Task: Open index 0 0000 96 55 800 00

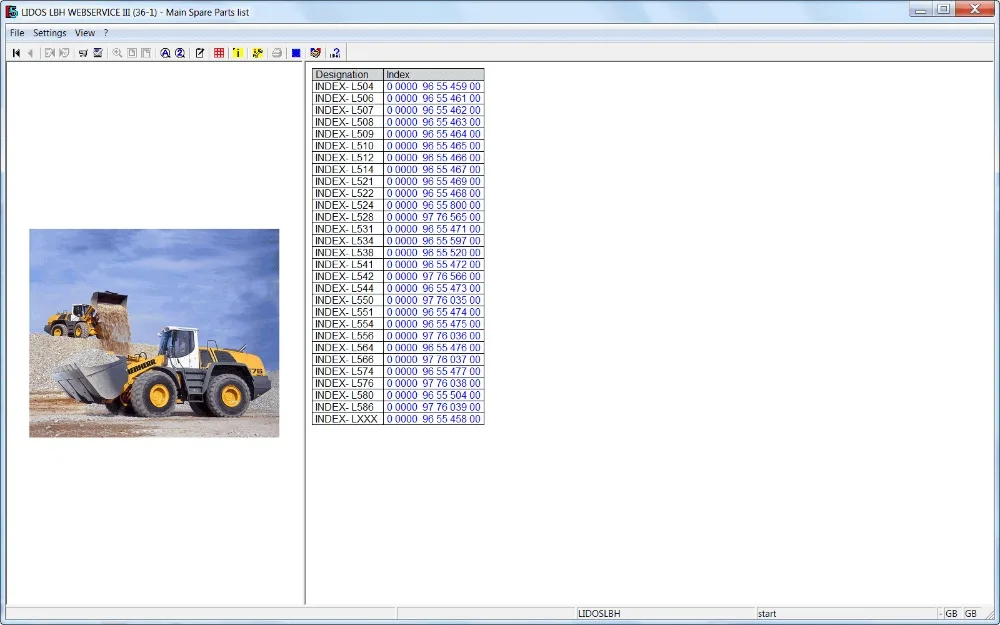Action: (434, 205)
